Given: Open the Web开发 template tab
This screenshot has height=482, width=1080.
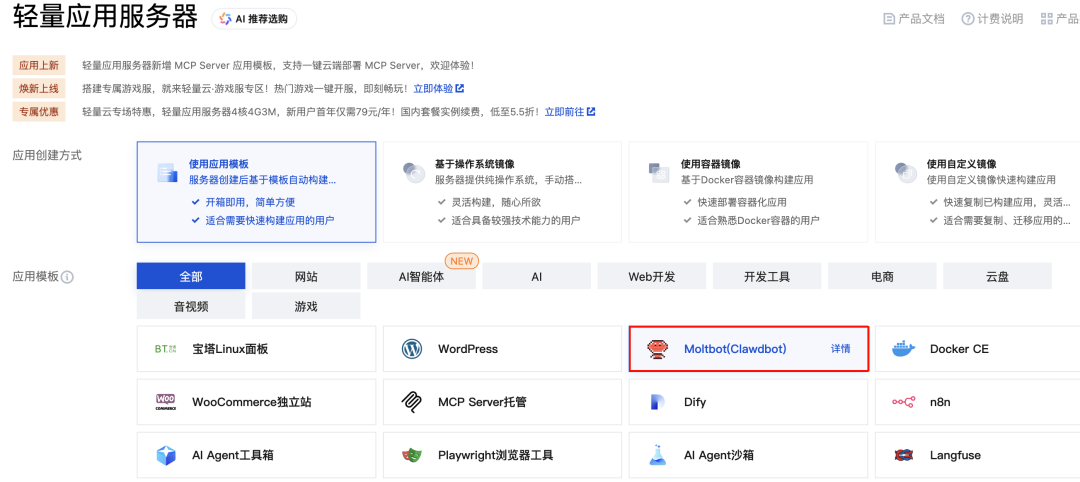Looking at the screenshot, I should pyautogui.click(x=652, y=276).
